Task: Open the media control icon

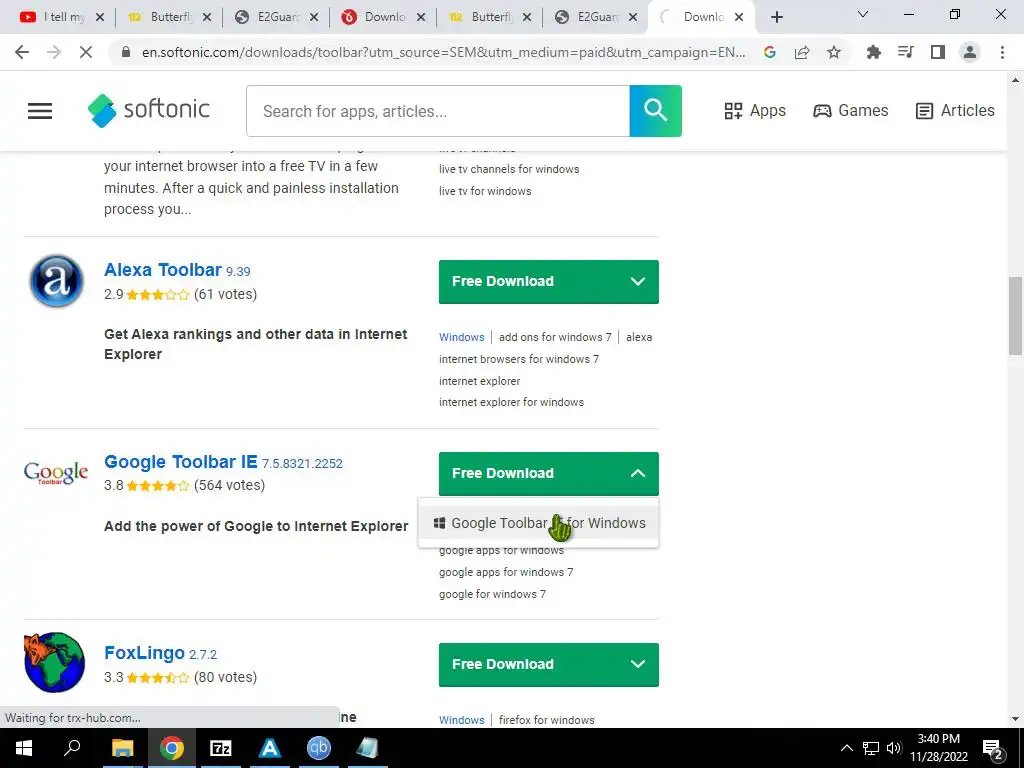Action: (x=906, y=52)
